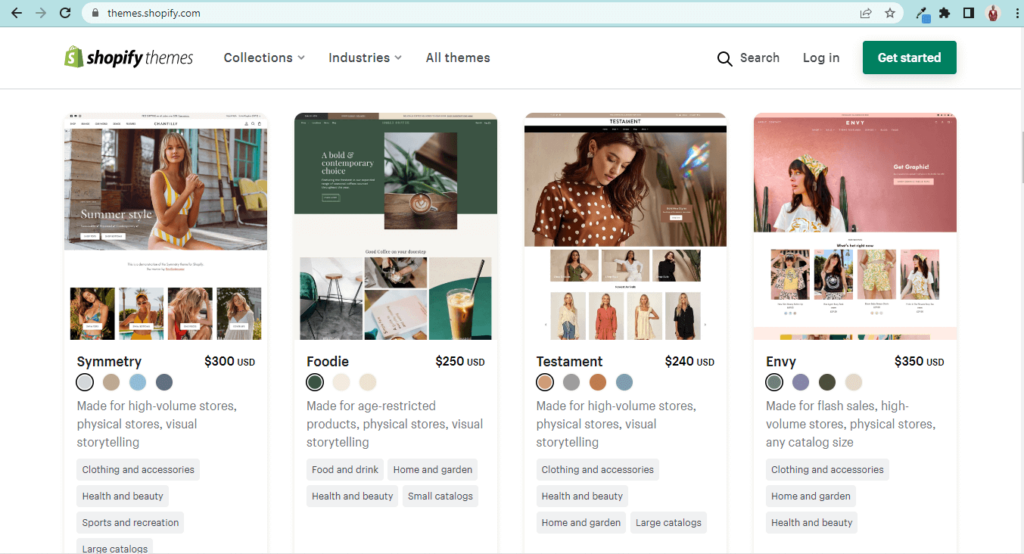Select Testament's gray color swatch
The width and height of the screenshot is (1024, 554).
571,382
